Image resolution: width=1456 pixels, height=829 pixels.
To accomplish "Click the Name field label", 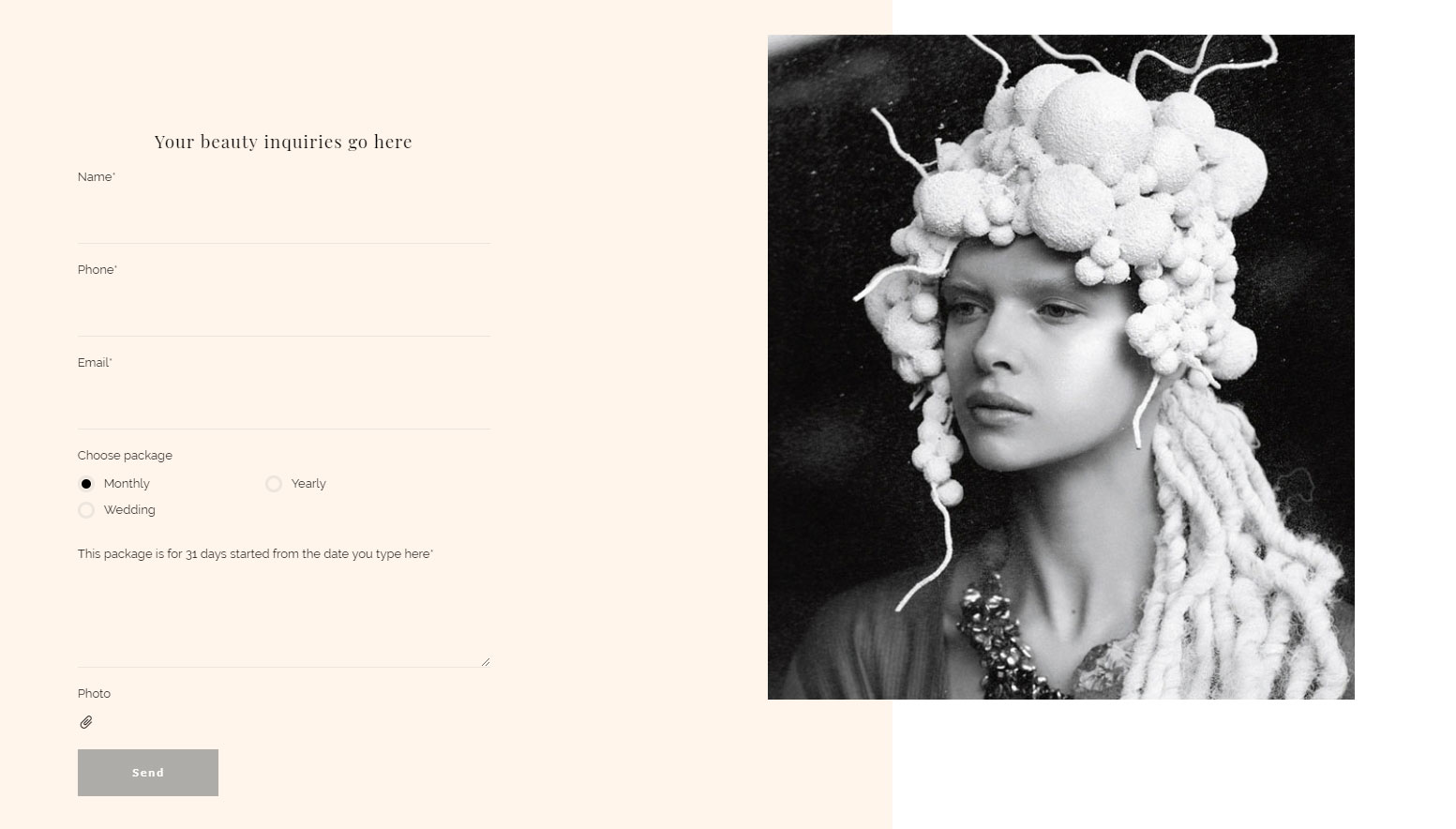I will 97,177.
